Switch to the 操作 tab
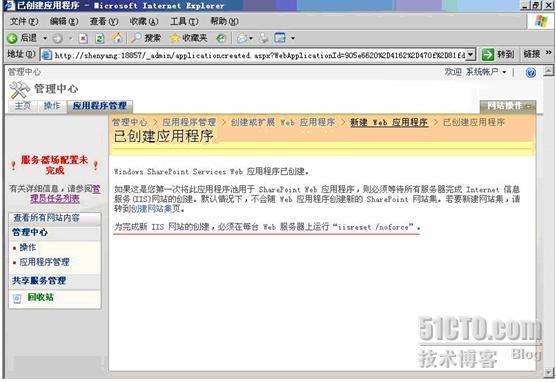The width and height of the screenshot is (556, 382). pos(52,106)
